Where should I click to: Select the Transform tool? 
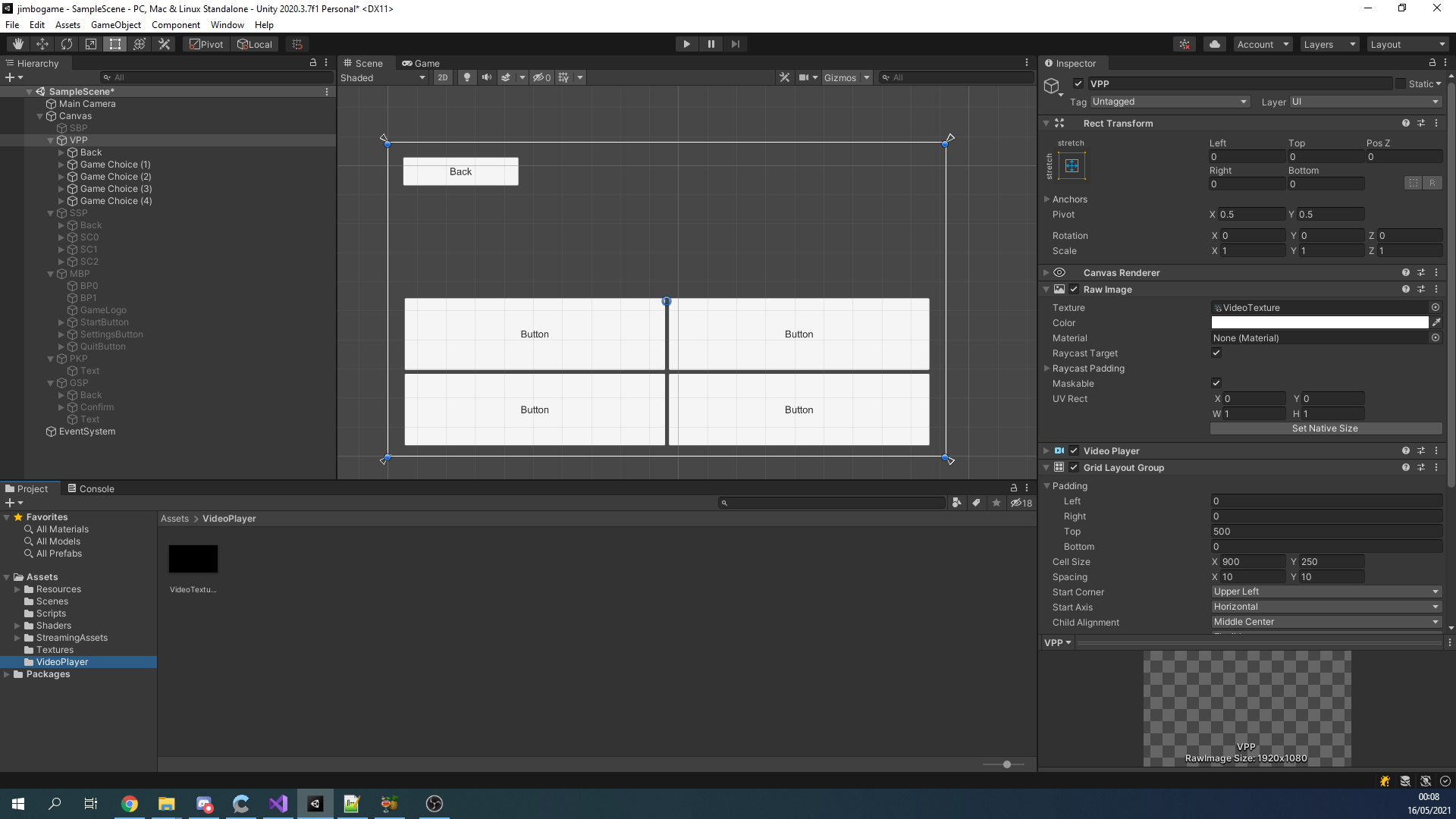coord(140,44)
